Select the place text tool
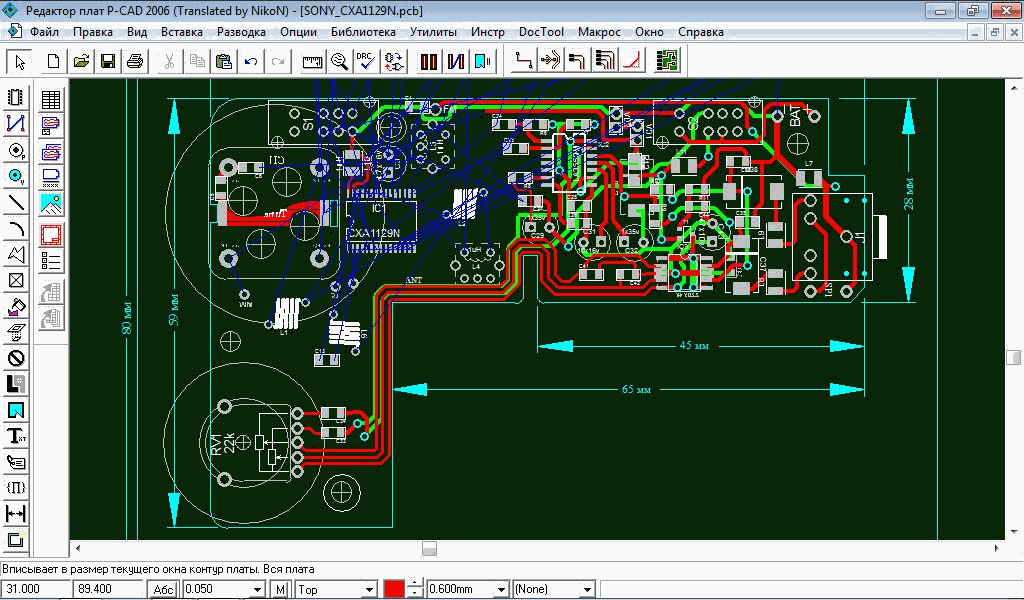 pos(16,436)
